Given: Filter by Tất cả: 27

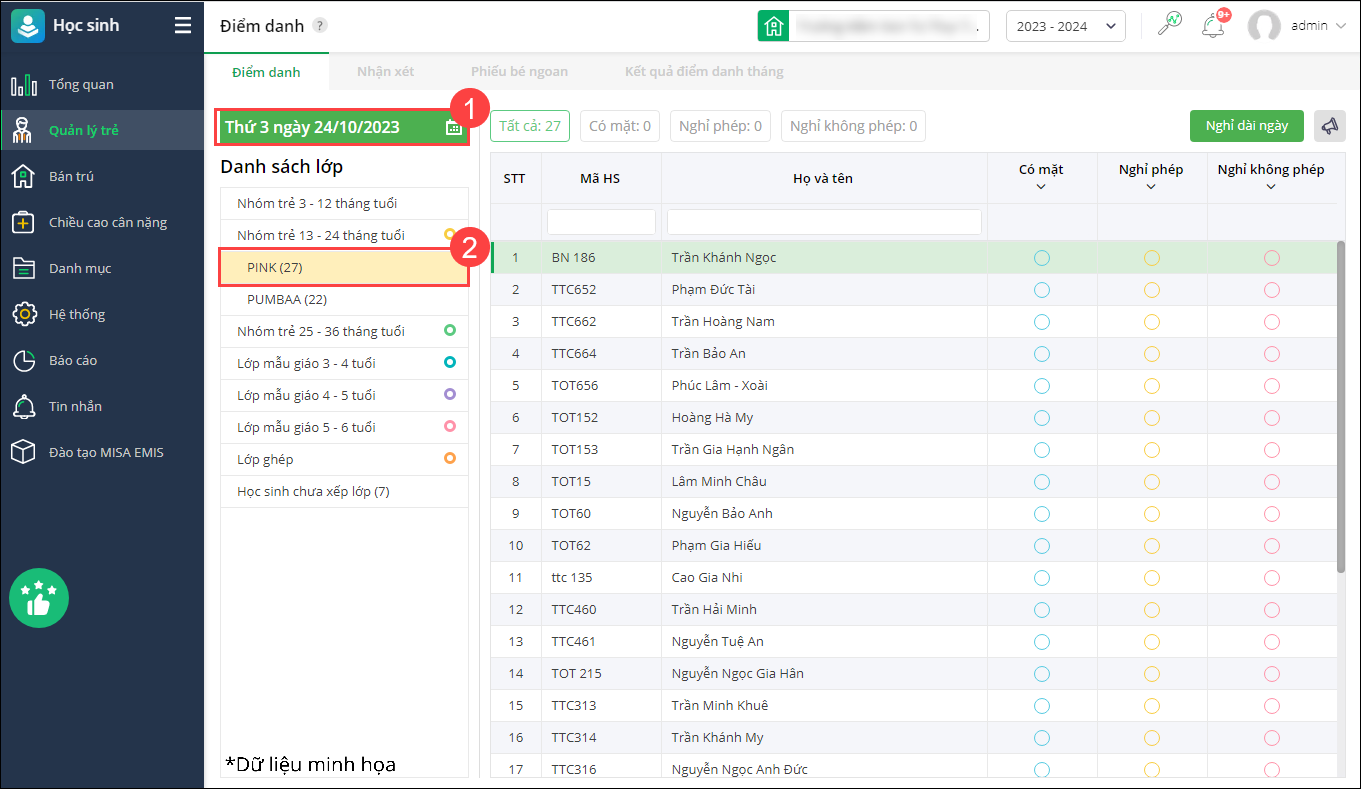Looking at the screenshot, I should 530,126.
